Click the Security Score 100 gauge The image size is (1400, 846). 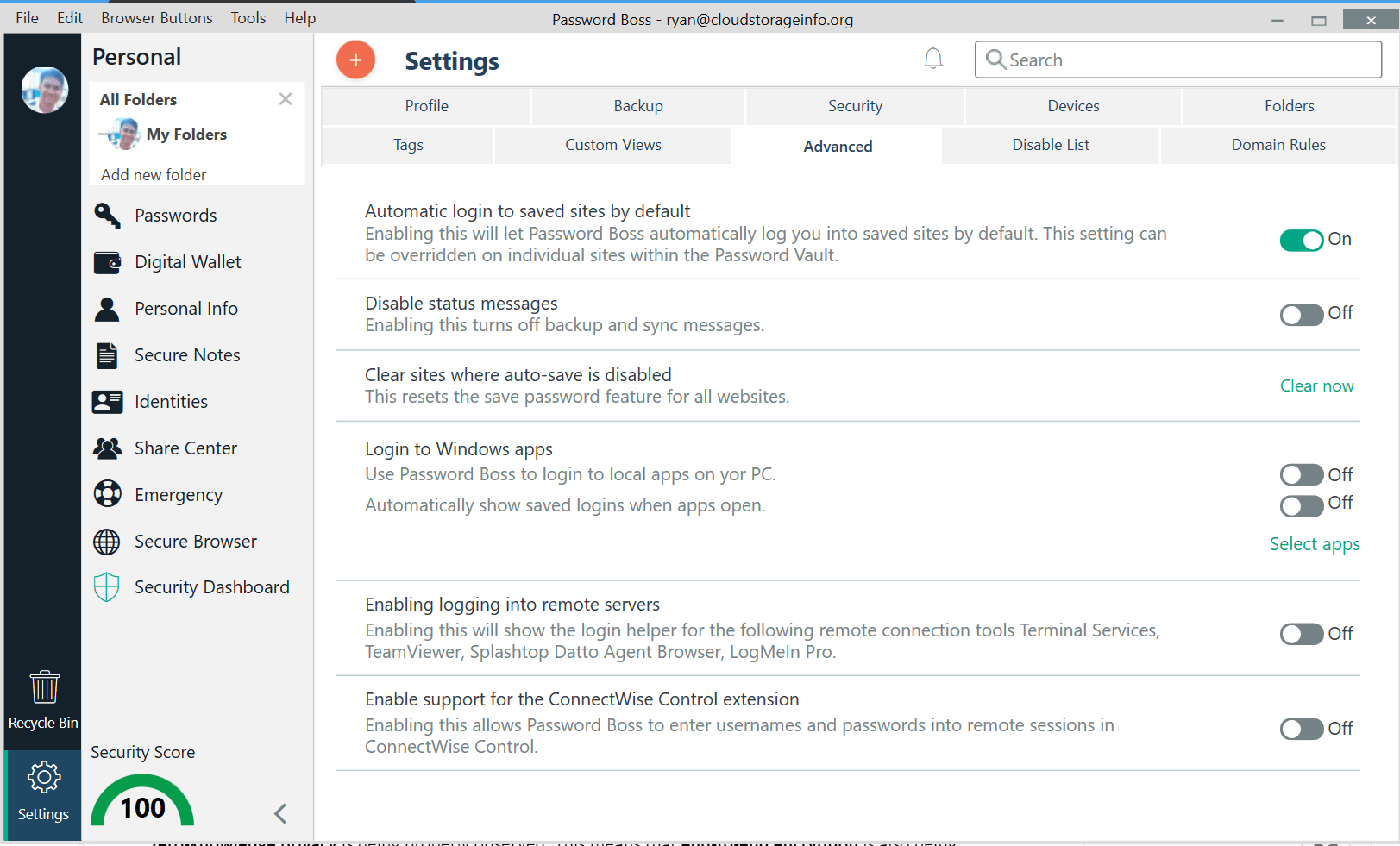pos(142,800)
